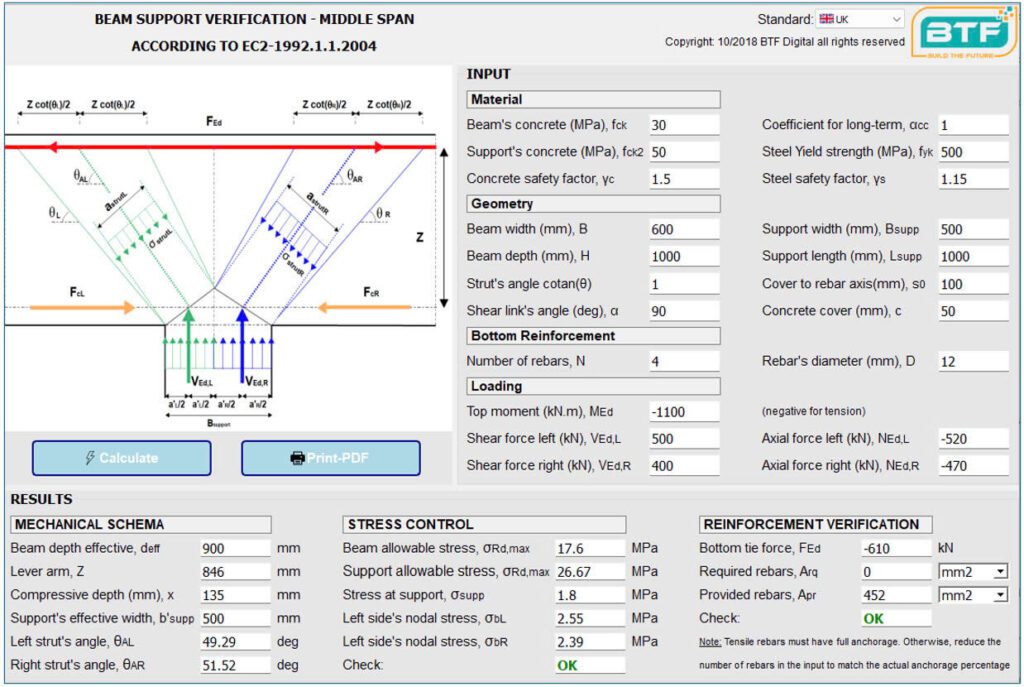The image size is (1024, 687).
Task: Click the Calculate button
Action: [x=122, y=458]
